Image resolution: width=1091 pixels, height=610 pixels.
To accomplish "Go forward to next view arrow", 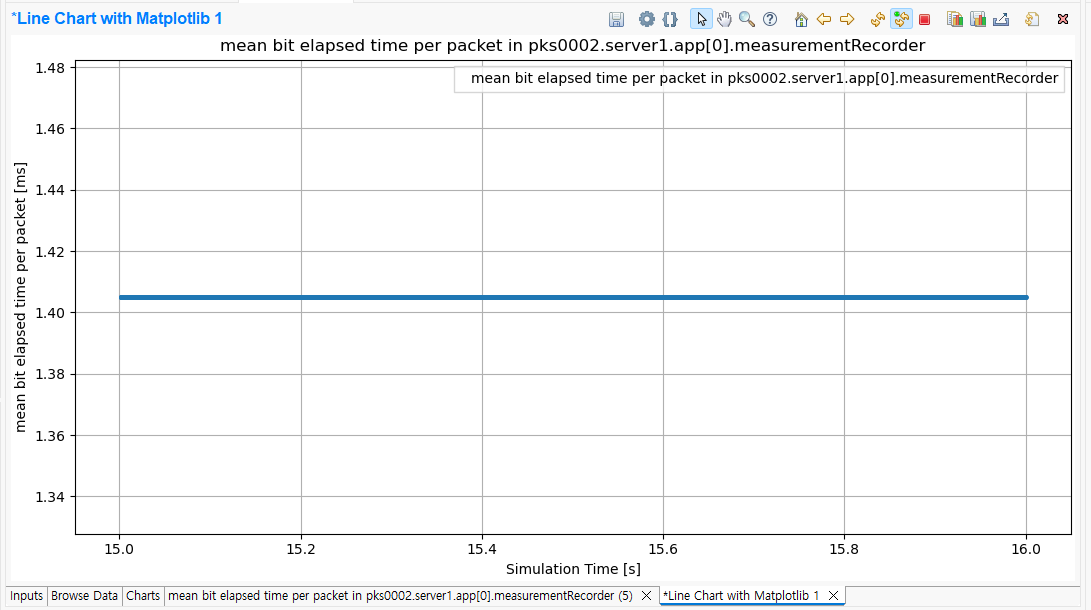I will pos(847,19).
